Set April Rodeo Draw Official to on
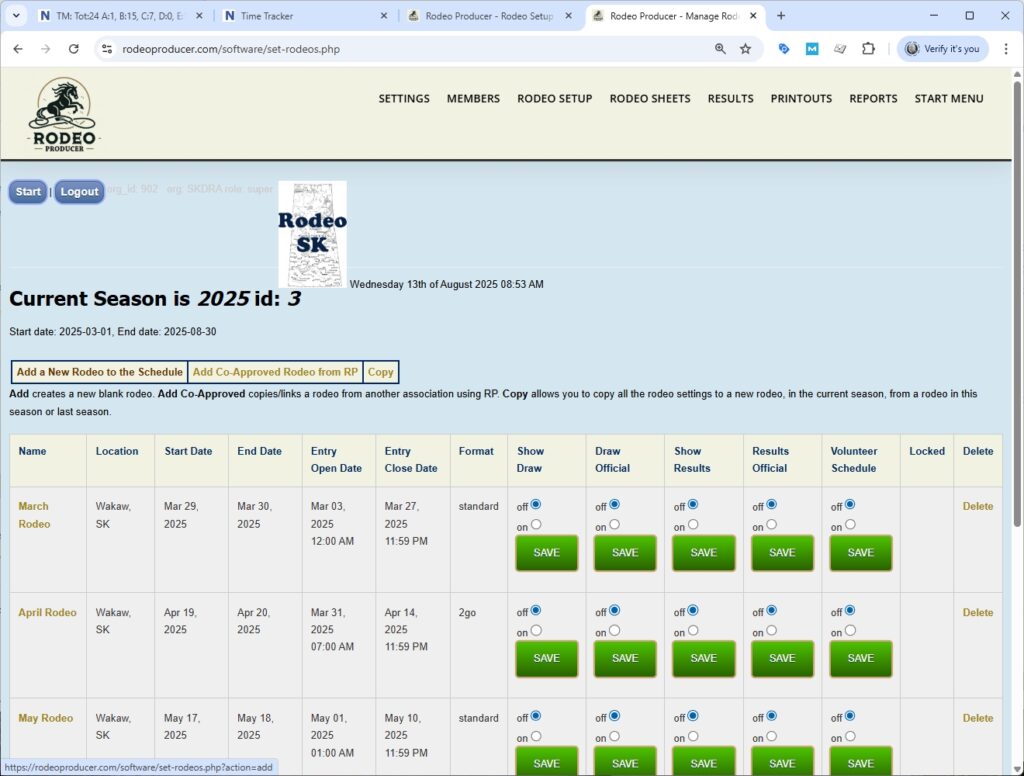Image resolution: width=1024 pixels, height=776 pixels. pos(614,630)
